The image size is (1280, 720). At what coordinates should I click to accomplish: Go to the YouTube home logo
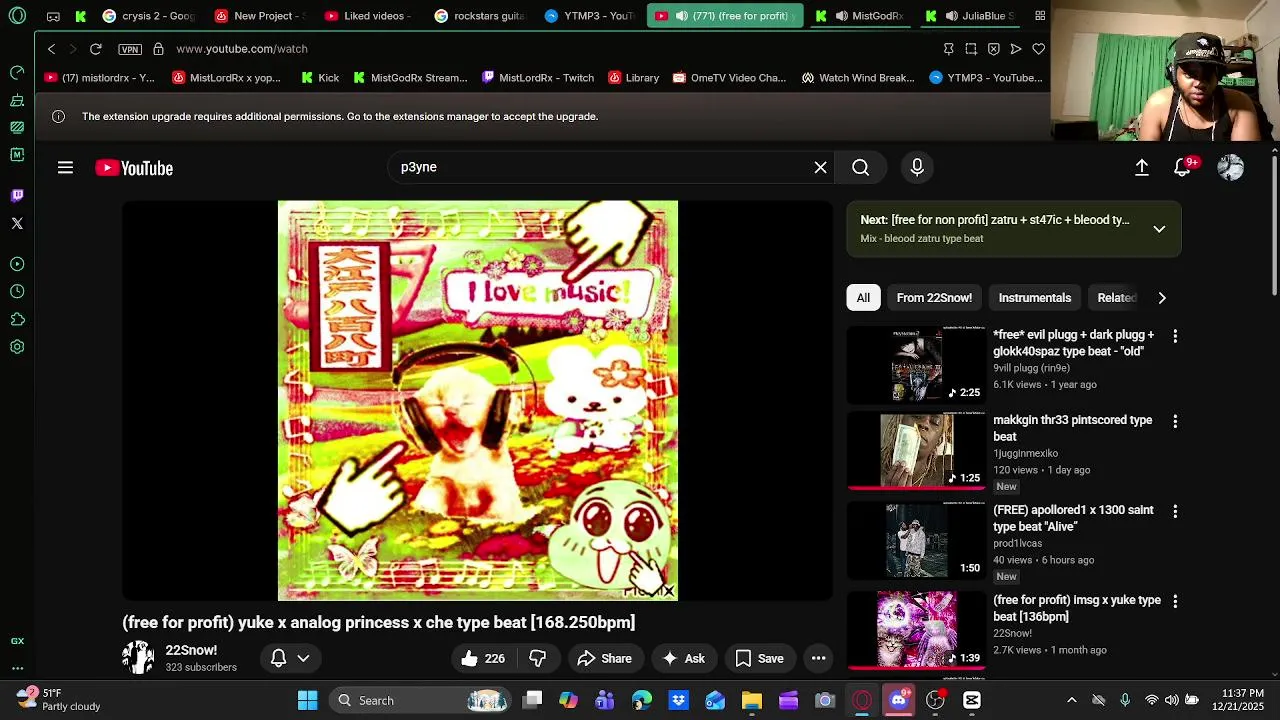pos(134,168)
